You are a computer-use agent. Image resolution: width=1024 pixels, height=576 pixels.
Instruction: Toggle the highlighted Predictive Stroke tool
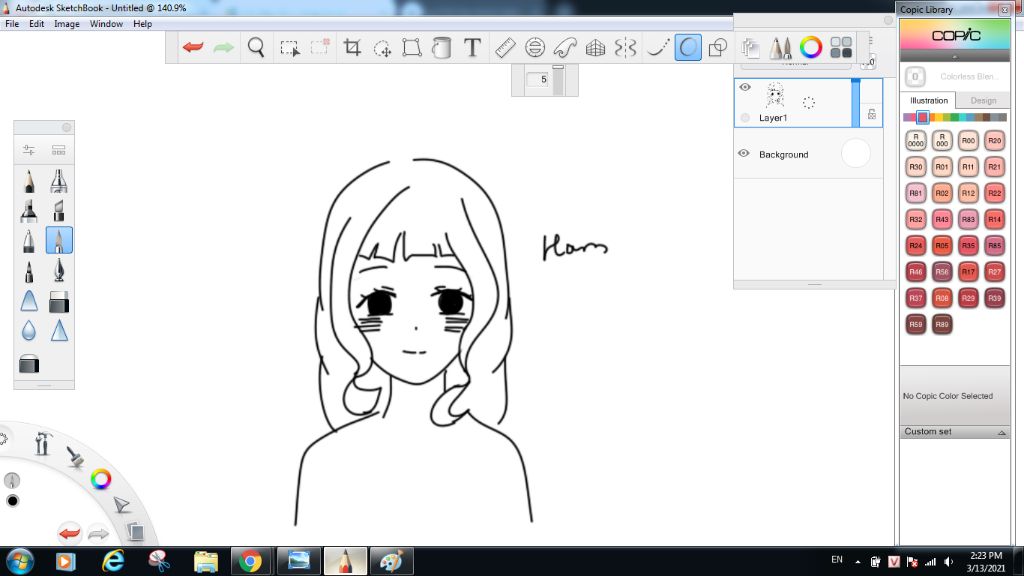[x=688, y=47]
